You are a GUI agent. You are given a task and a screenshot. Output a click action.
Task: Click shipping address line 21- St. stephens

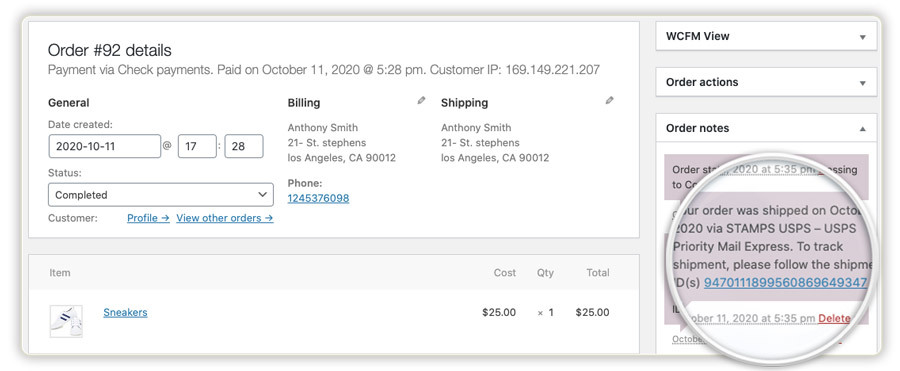click(x=480, y=142)
